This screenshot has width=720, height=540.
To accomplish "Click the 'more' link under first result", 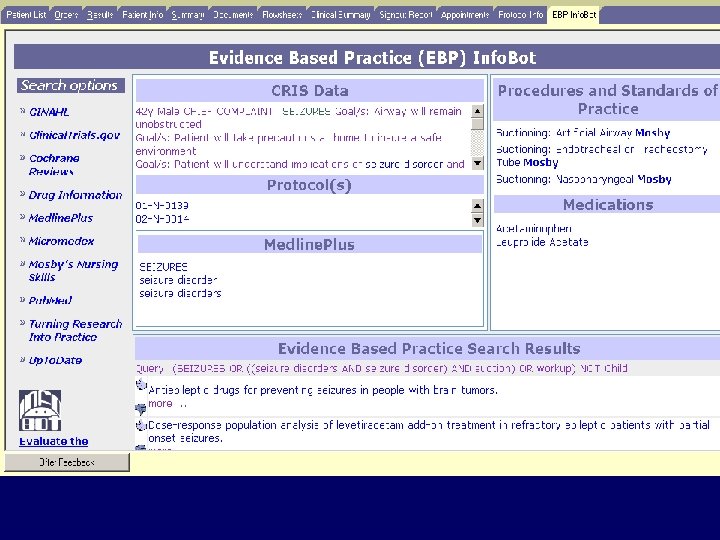I will 160,404.
